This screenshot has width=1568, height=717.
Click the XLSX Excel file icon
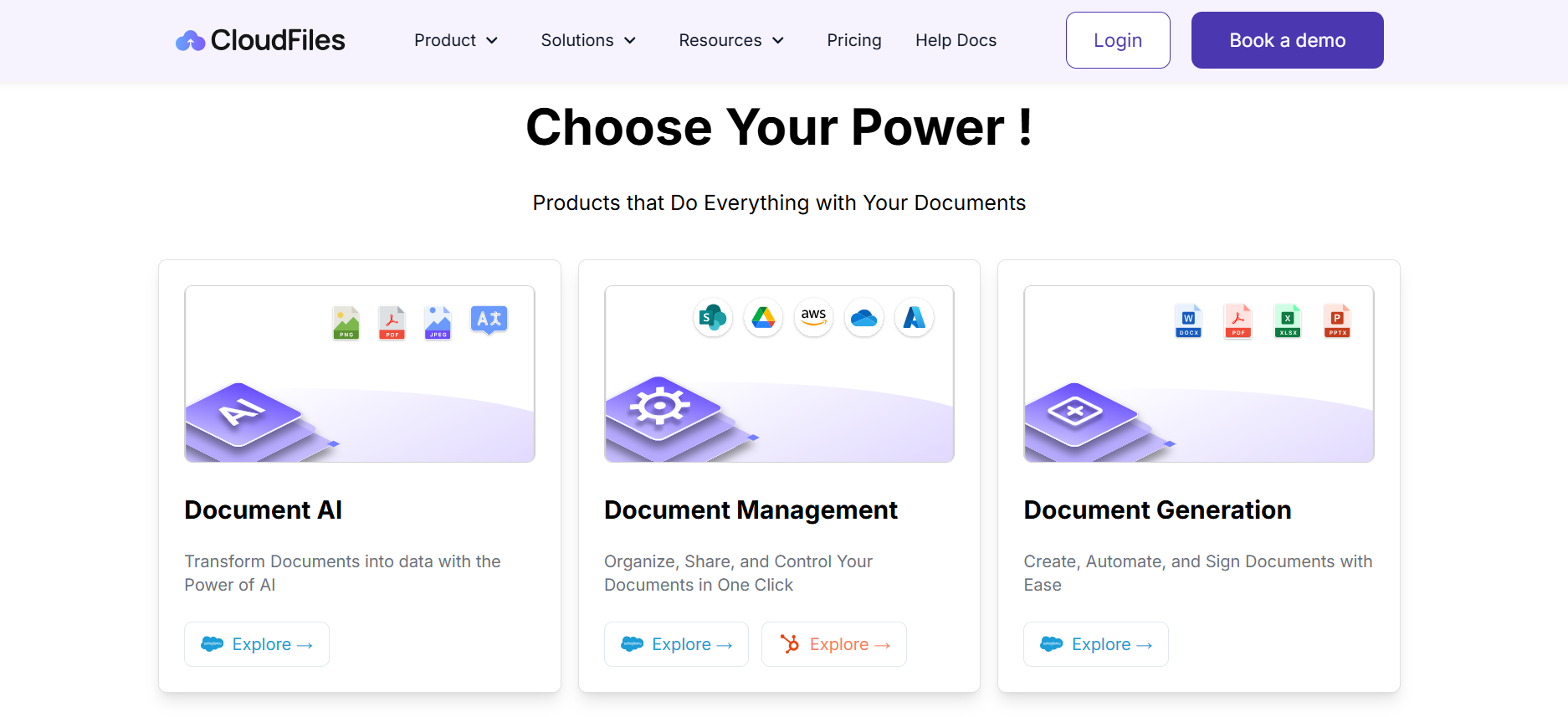(x=1288, y=320)
